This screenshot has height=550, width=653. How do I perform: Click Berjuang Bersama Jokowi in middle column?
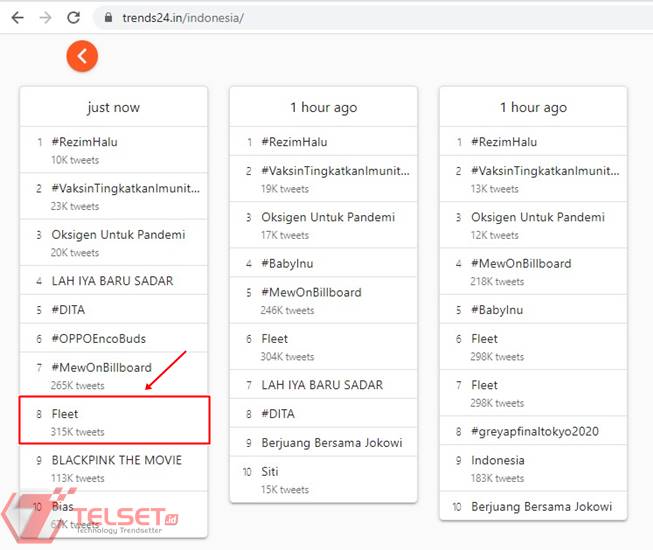pyautogui.click(x=331, y=443)
